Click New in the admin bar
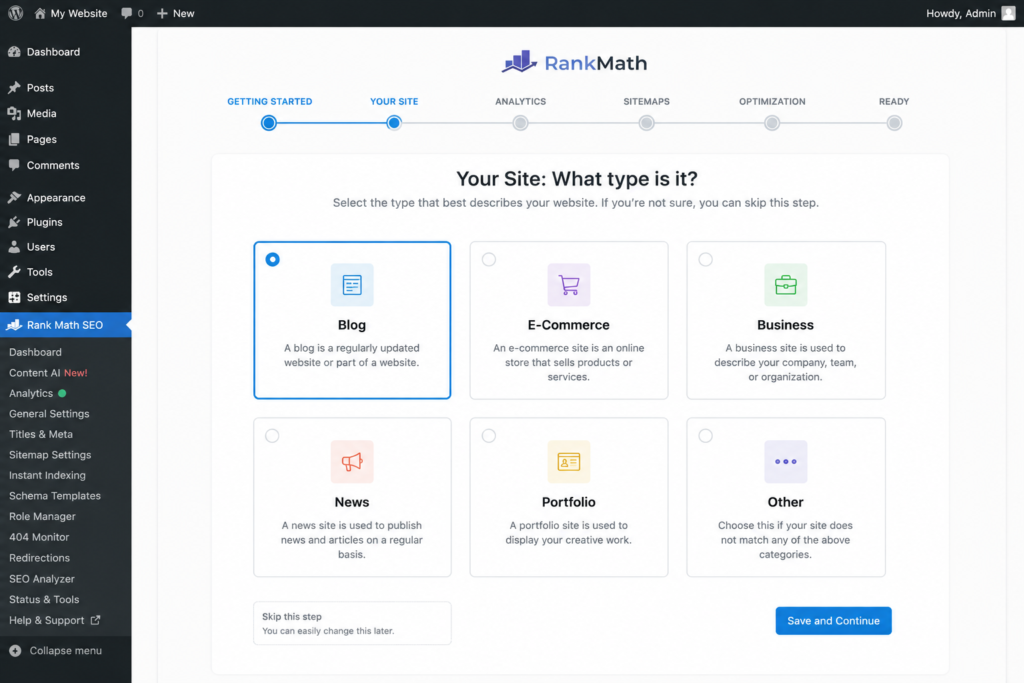1024x683 pixels. [x=184, y=13]
